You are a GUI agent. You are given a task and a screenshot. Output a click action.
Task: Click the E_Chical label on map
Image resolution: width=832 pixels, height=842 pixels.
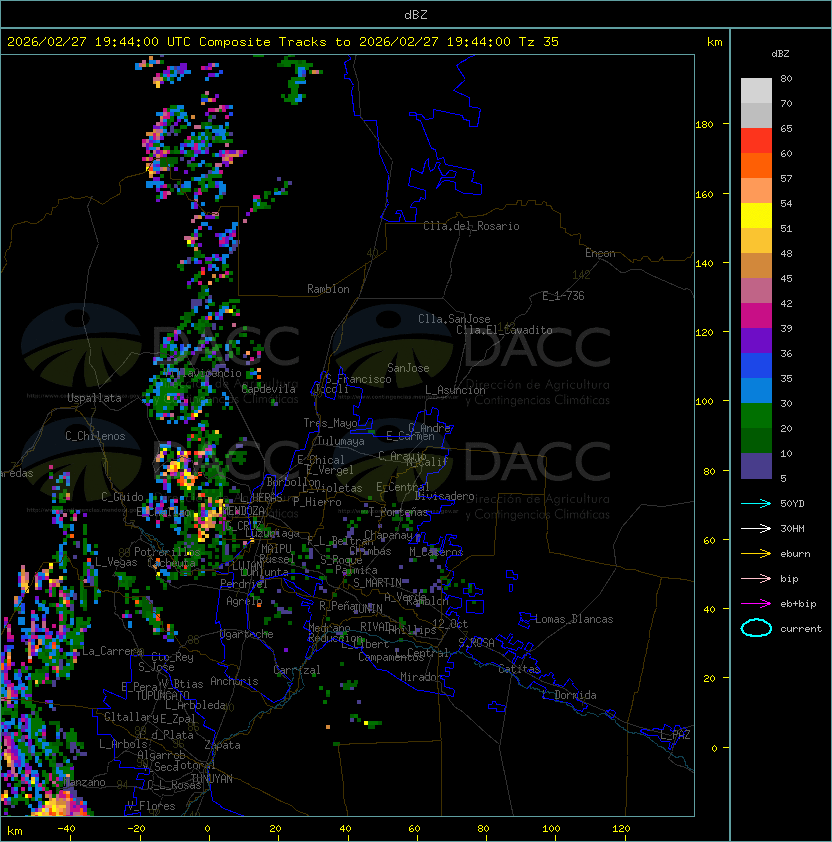(x=321, y=460)
